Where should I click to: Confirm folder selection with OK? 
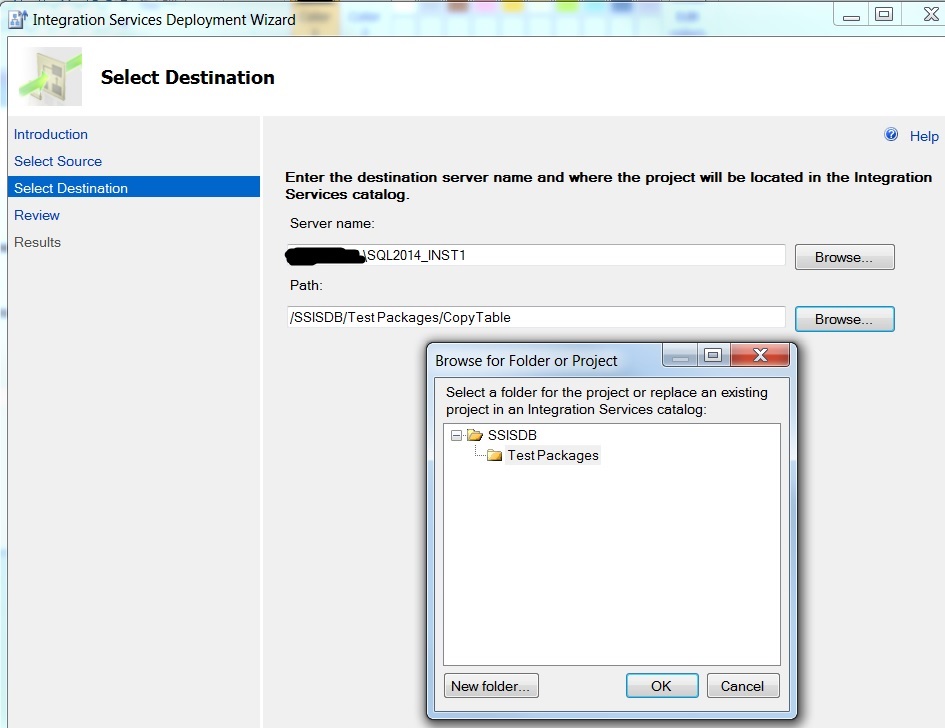[661, 686]
